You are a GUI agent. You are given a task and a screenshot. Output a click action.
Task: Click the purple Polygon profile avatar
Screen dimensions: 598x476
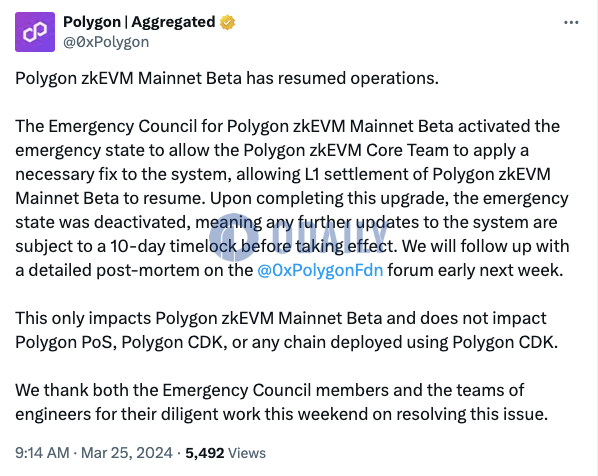tap(35, 32)
